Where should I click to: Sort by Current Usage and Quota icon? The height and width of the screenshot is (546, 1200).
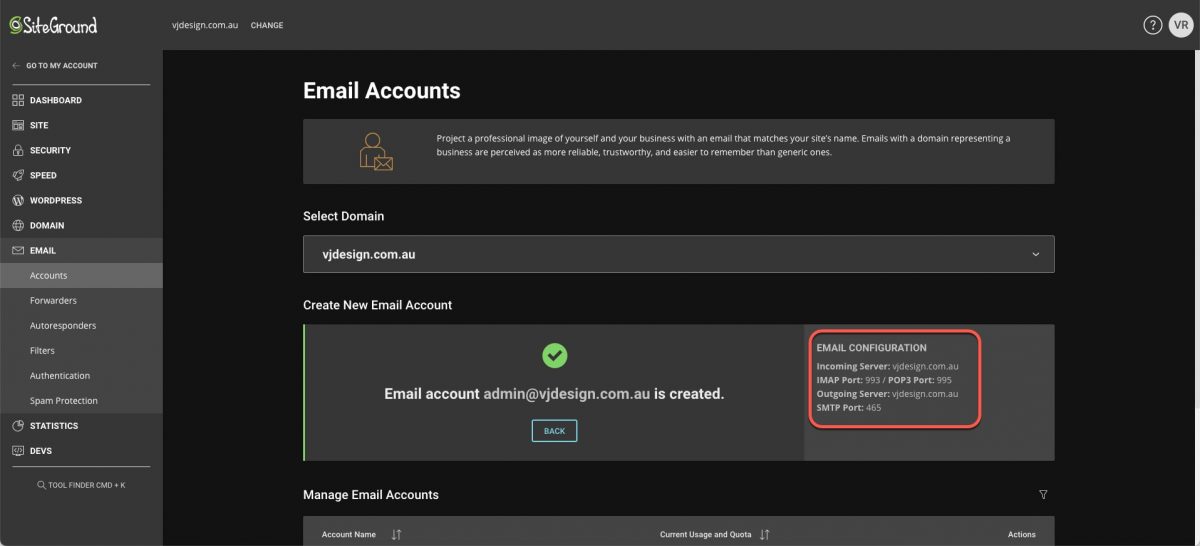click(x=765, y=535)
